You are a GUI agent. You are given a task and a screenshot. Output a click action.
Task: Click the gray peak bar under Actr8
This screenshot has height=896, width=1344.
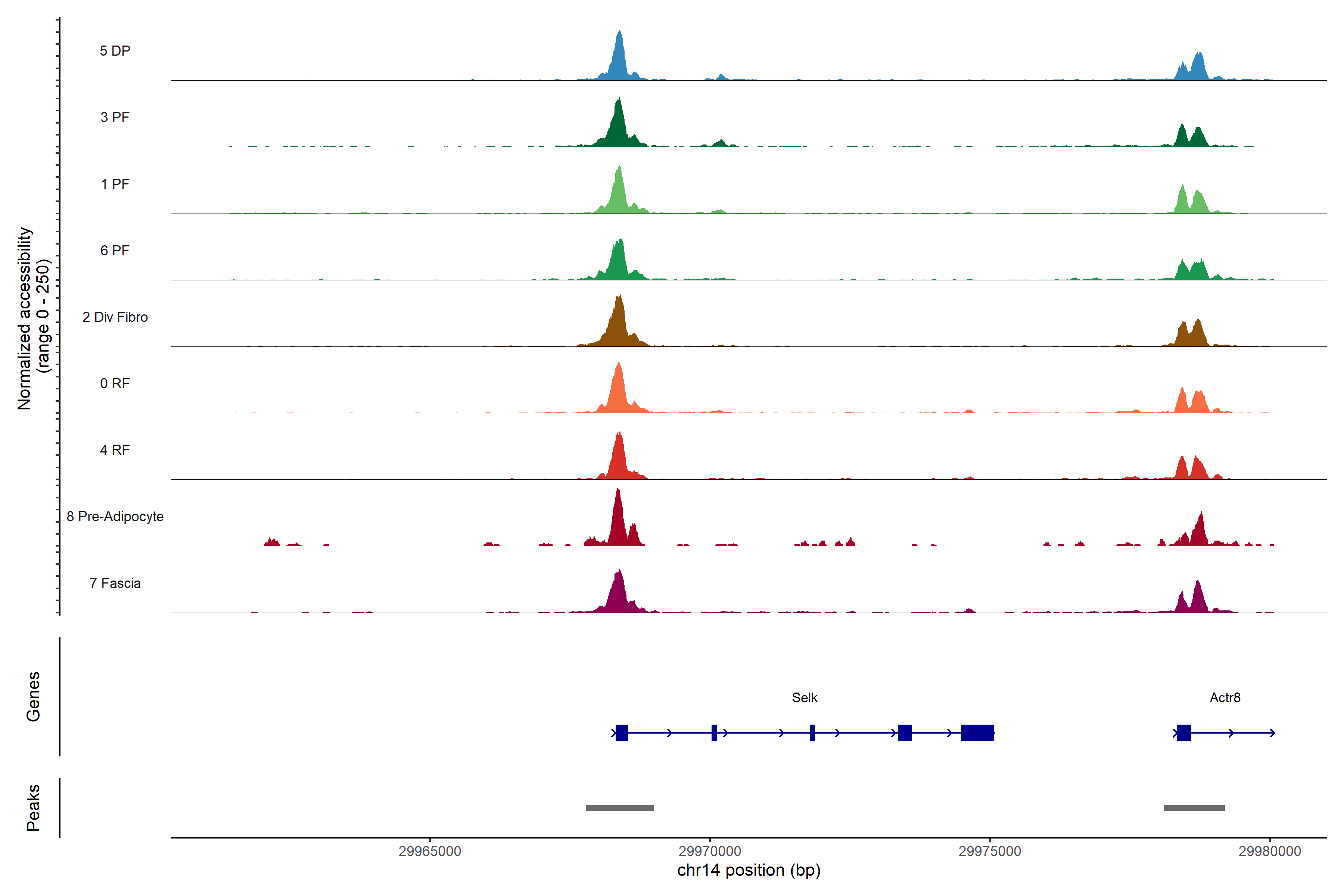(1194, 808)
